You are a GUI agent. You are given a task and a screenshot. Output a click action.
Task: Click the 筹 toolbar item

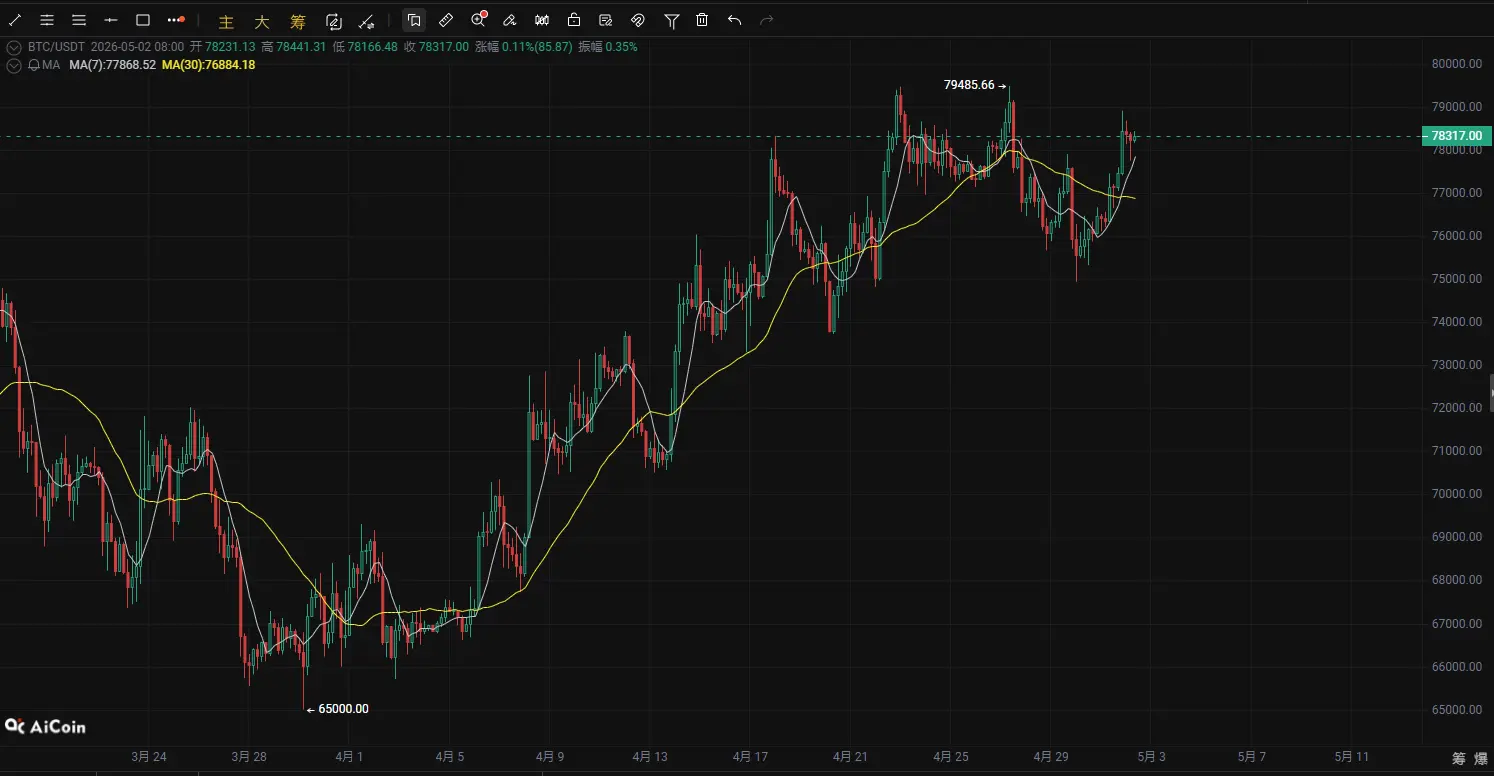298,21
